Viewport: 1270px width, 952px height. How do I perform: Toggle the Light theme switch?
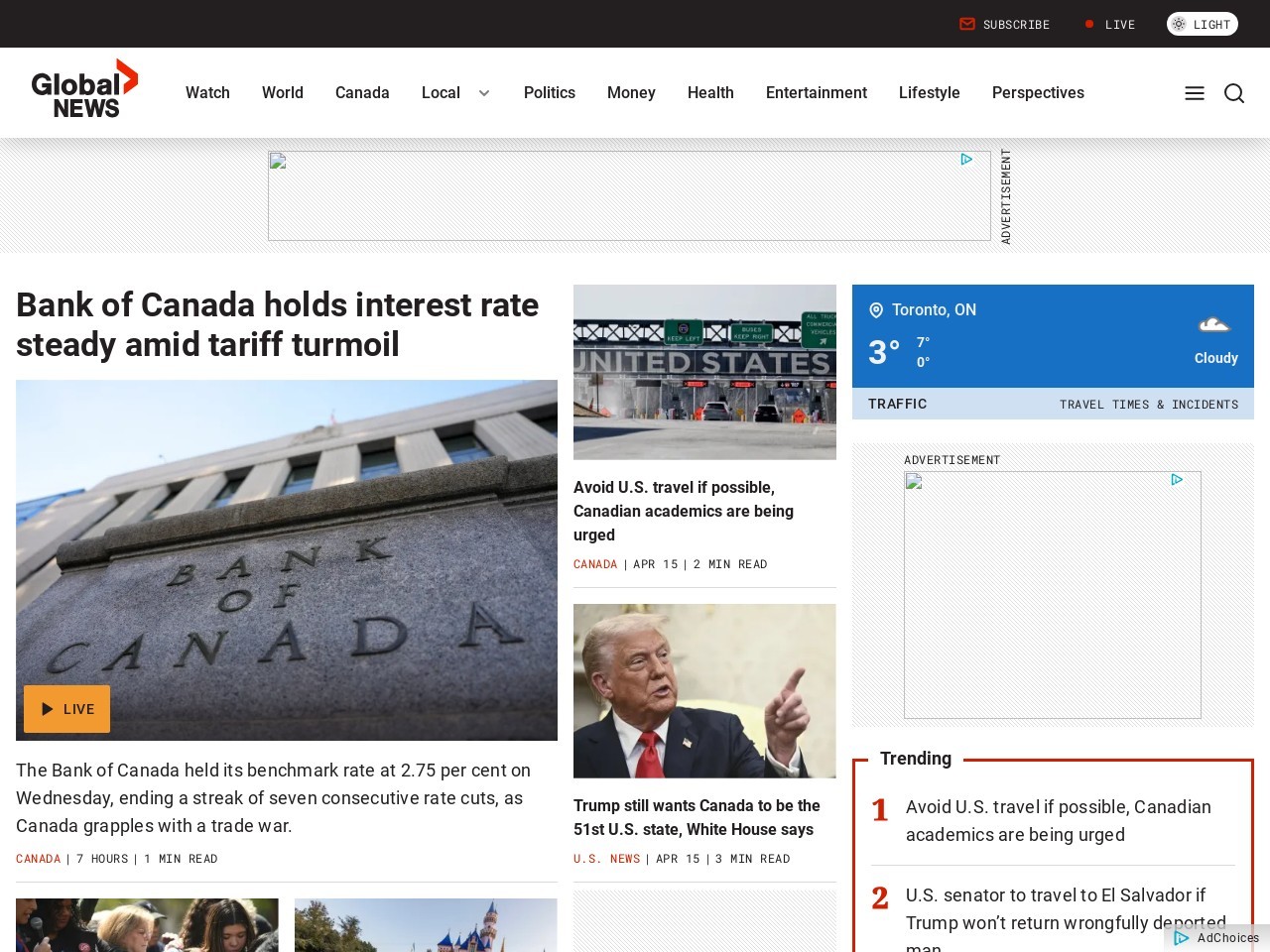click(x=1202, y=24)
